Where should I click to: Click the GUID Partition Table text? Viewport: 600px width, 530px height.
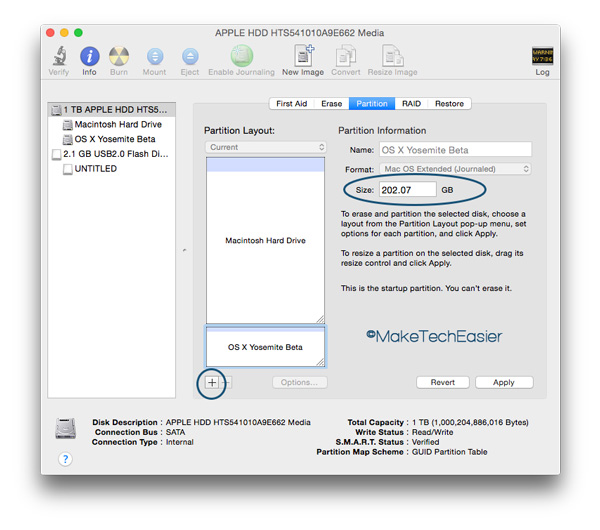[449, 452]
